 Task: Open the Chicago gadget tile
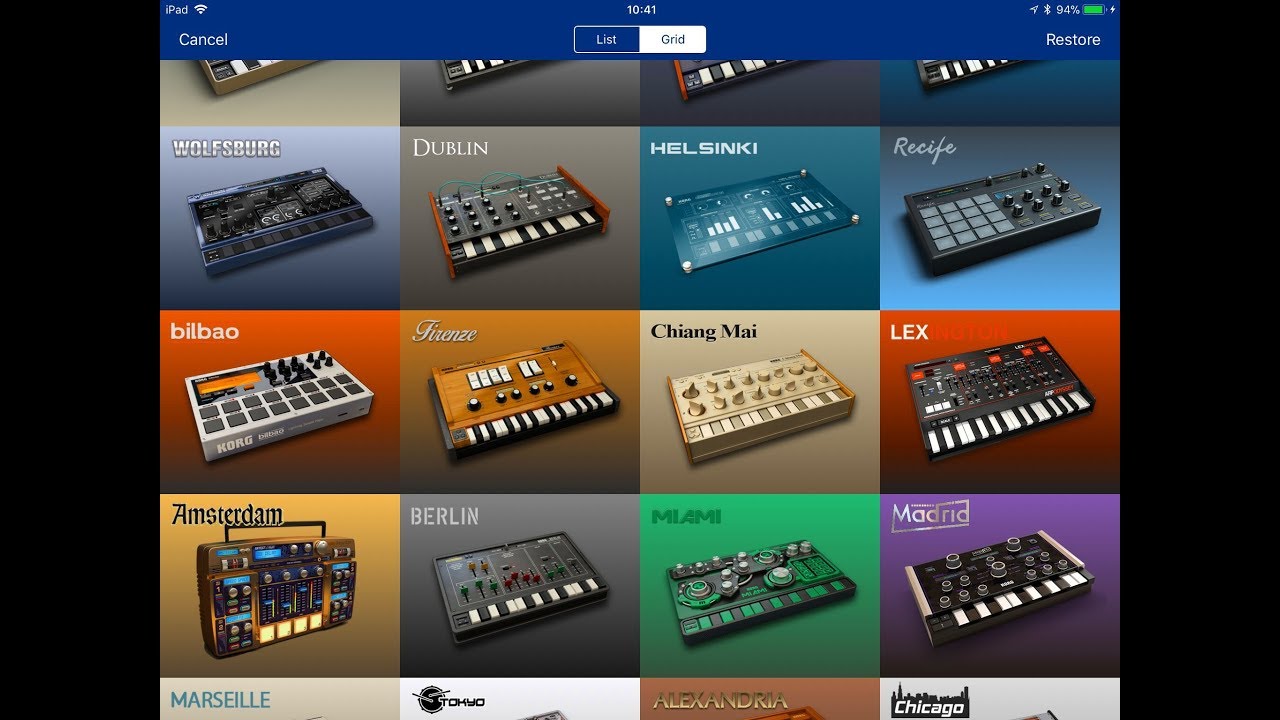(1000, 699)
